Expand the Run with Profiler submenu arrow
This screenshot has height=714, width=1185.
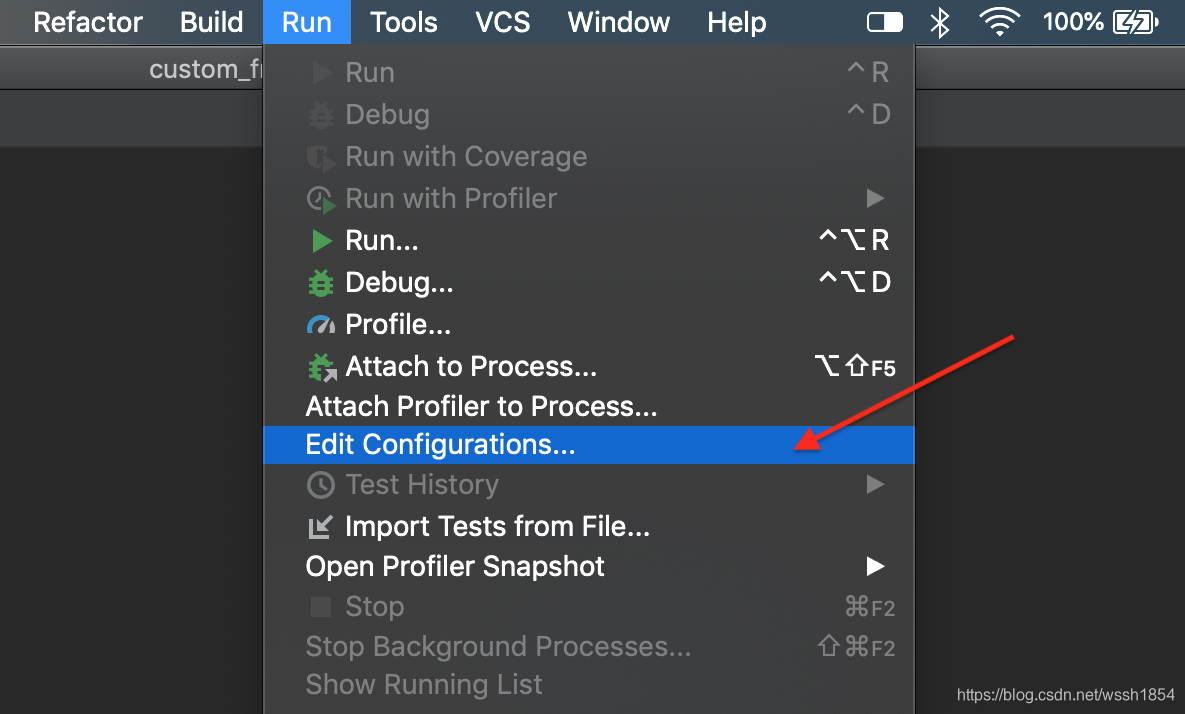pos(875,198)
